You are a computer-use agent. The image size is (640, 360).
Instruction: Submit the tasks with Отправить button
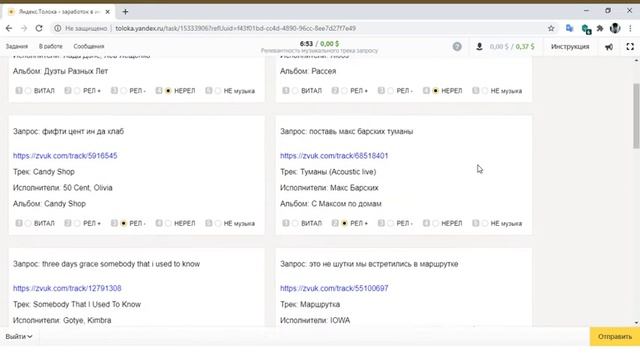click(615, 337)
